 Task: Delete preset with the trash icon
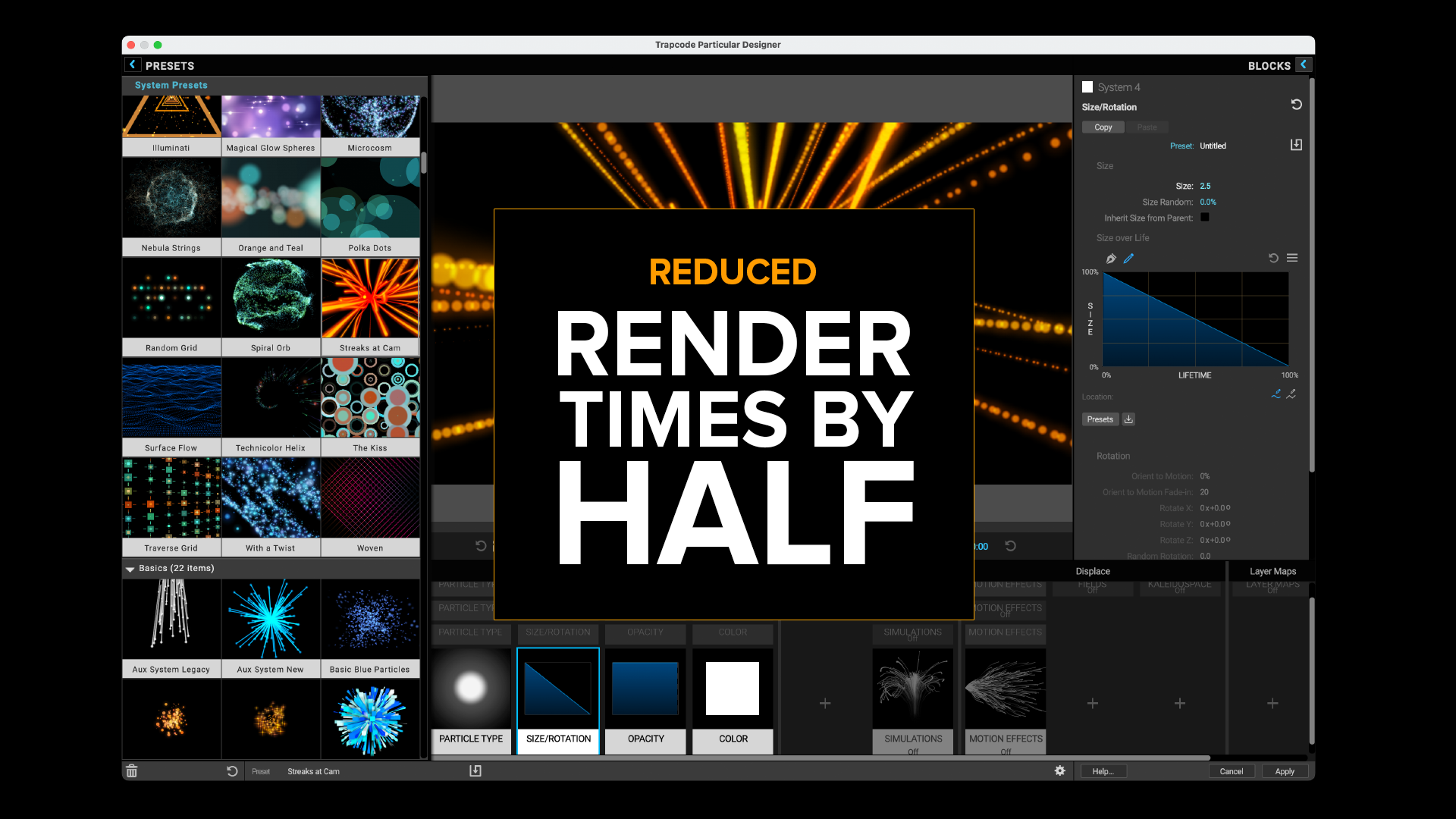pos(131,771)
